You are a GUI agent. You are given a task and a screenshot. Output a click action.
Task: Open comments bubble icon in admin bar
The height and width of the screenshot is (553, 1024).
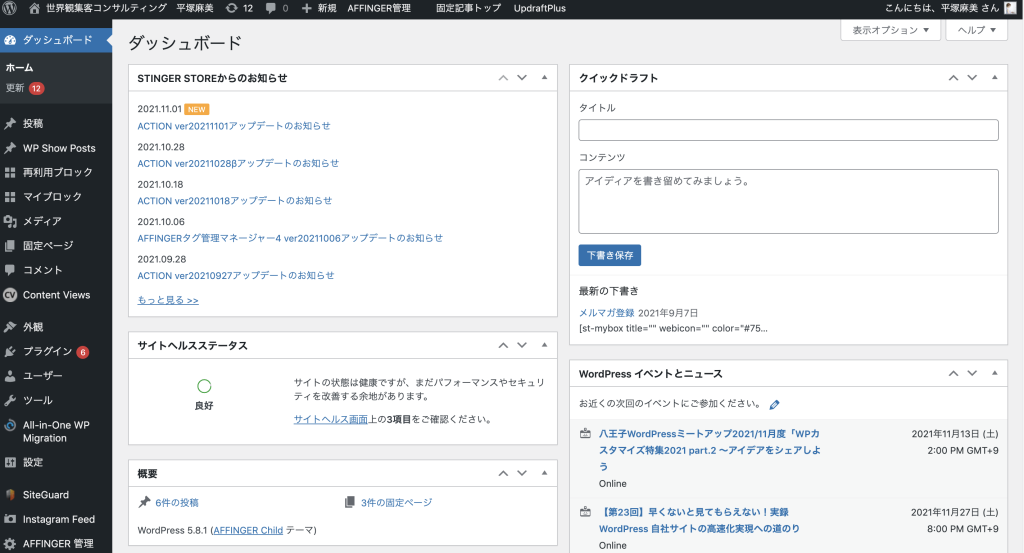pyautogui.click(x=270, y=8)
